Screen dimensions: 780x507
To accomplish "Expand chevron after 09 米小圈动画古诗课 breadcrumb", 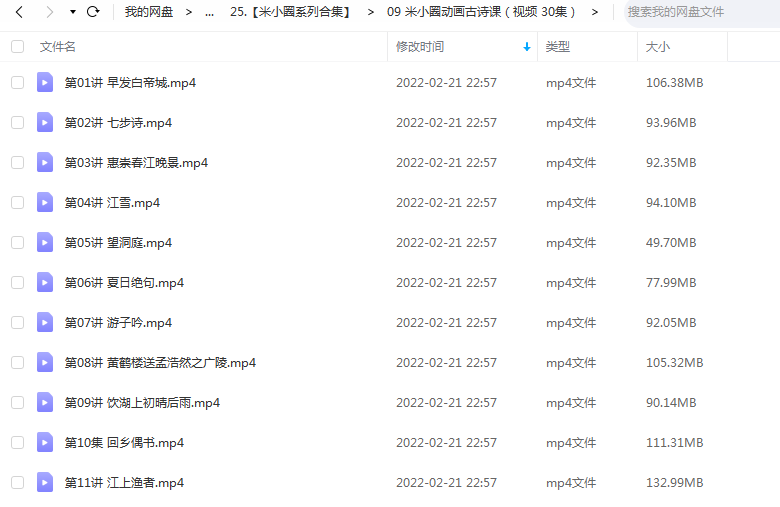I will pyautogui.click(x=595, y=12).
